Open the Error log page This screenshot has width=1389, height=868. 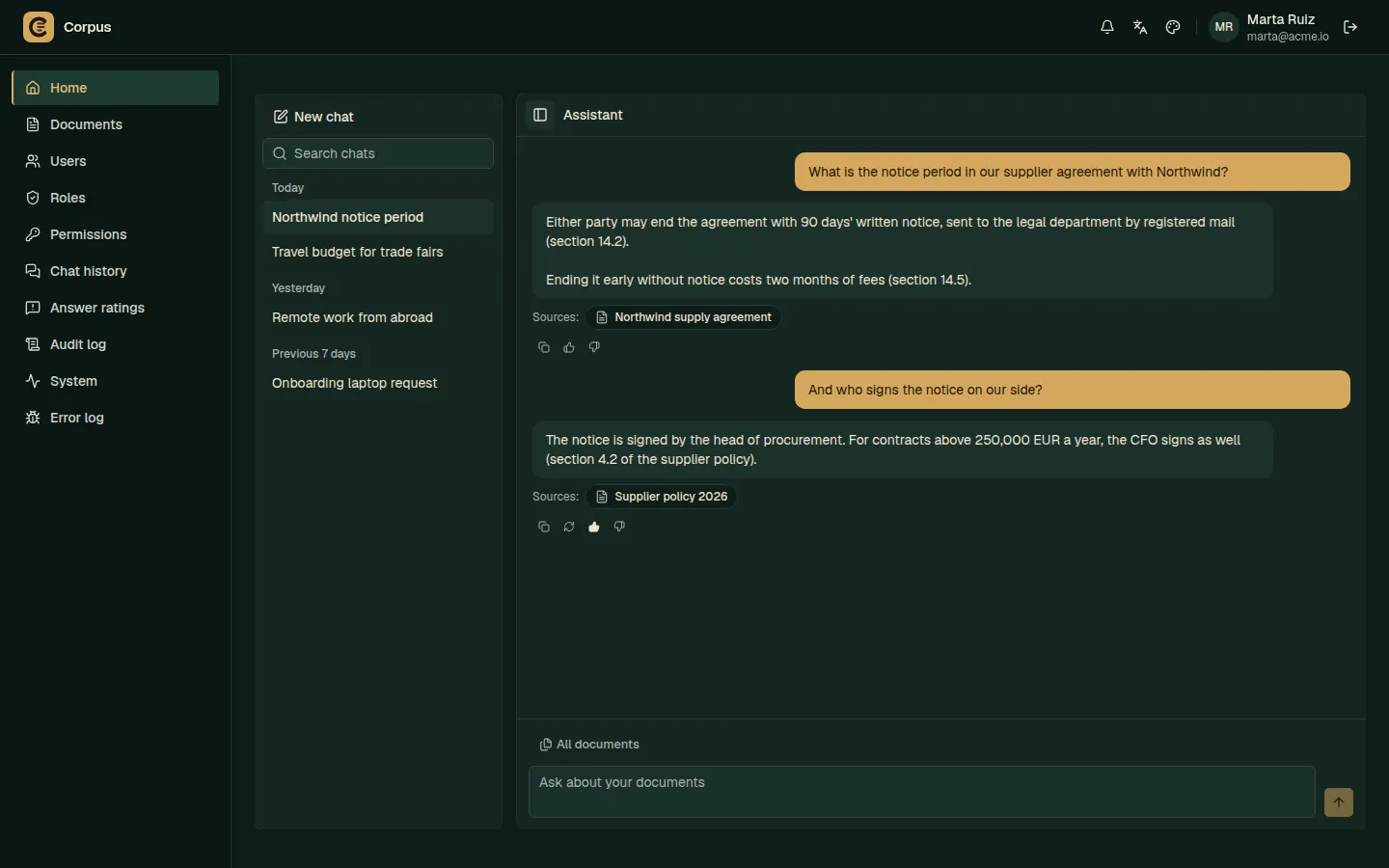click(115, 418)
